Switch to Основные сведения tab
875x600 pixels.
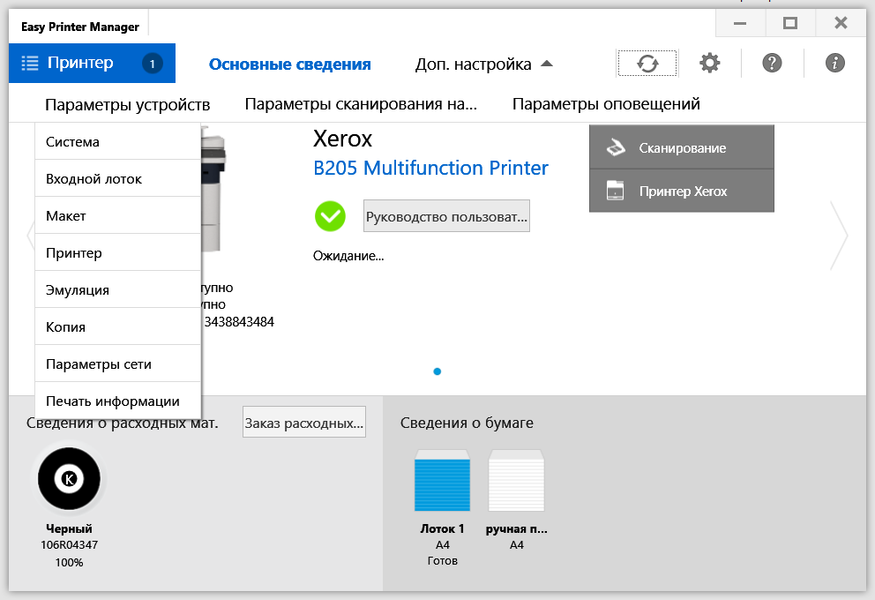pyautogui.click(x=290, y=64)
